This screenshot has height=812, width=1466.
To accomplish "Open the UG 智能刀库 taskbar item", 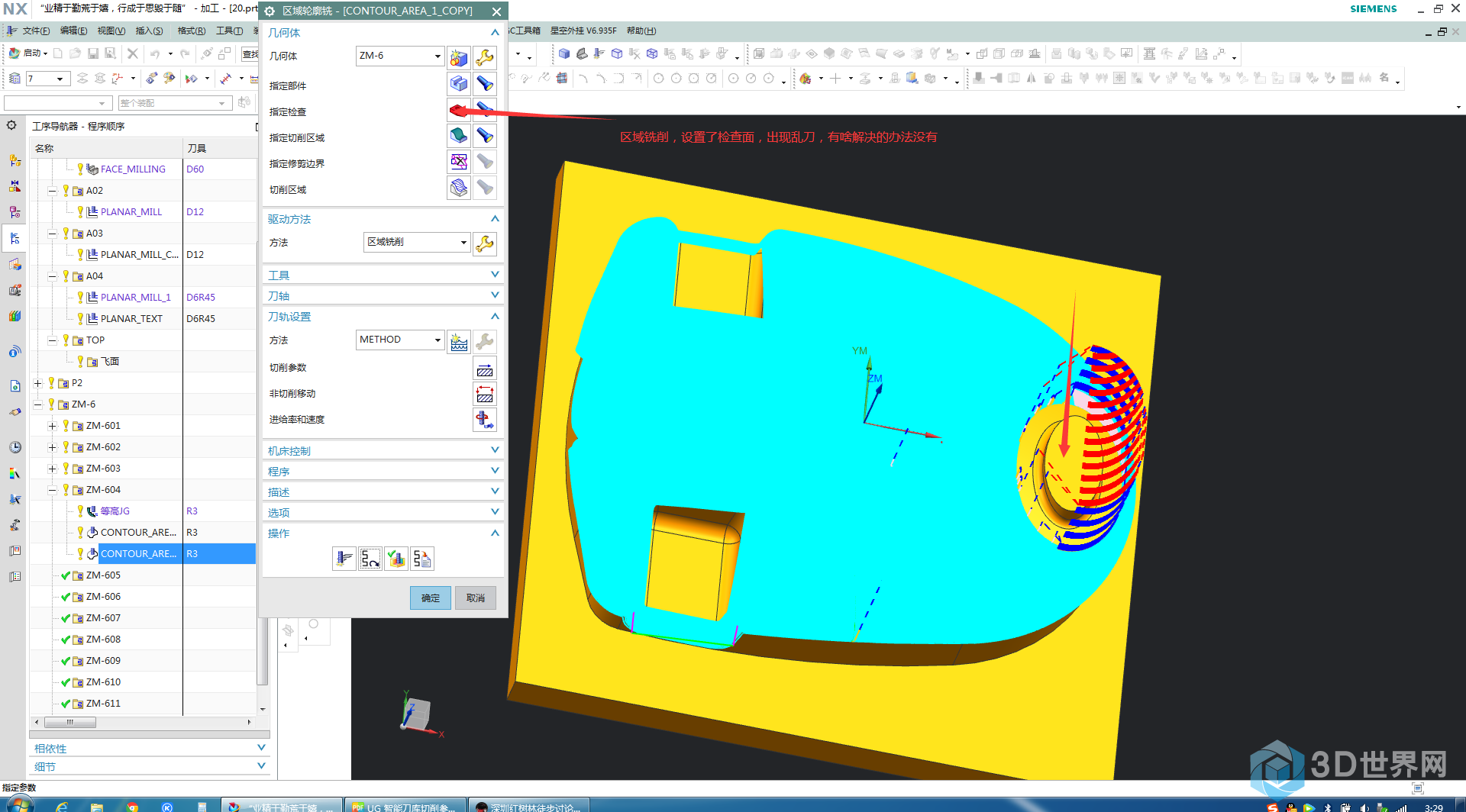I will (405, 806).
